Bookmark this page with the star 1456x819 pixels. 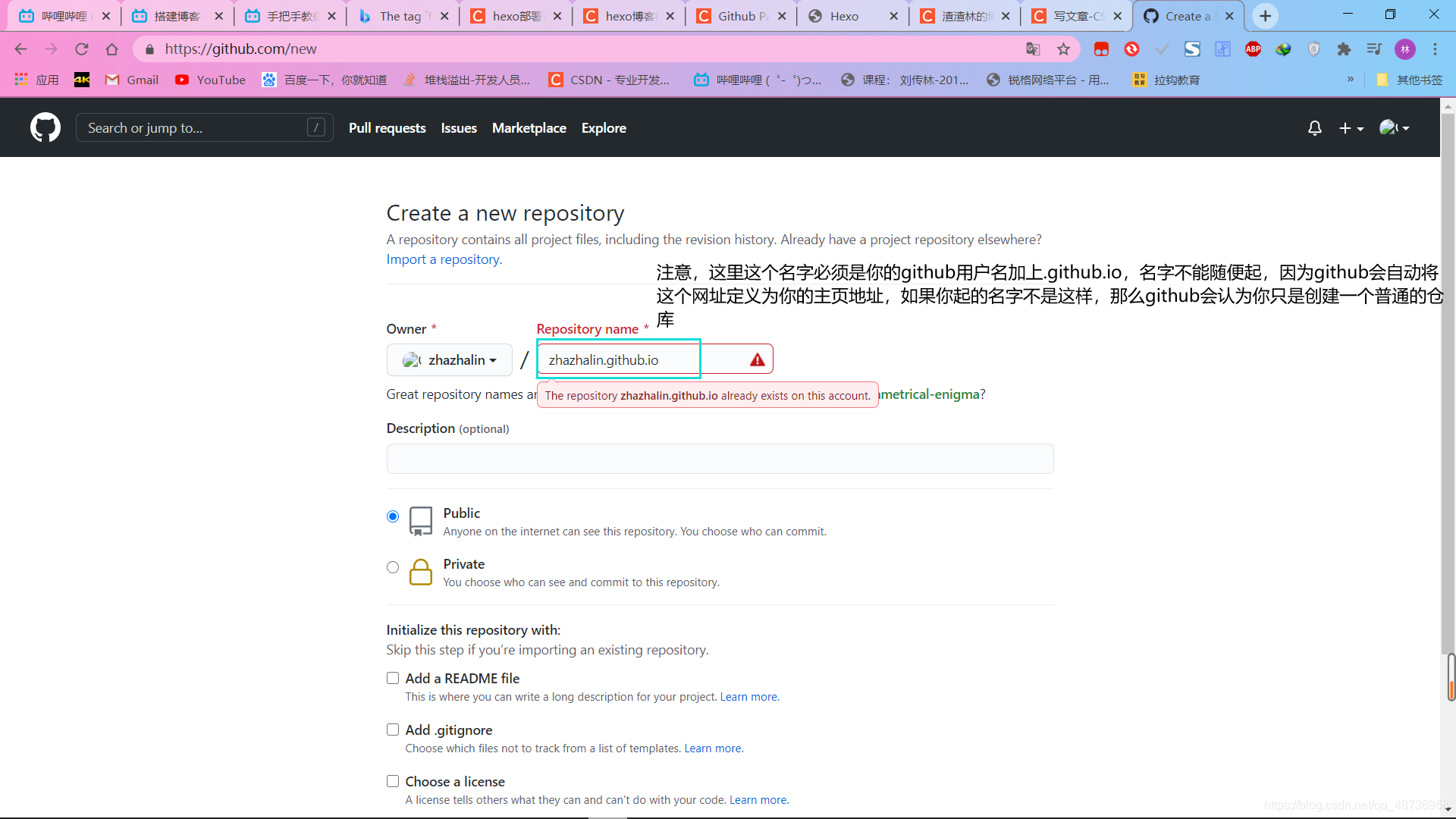1064,49
